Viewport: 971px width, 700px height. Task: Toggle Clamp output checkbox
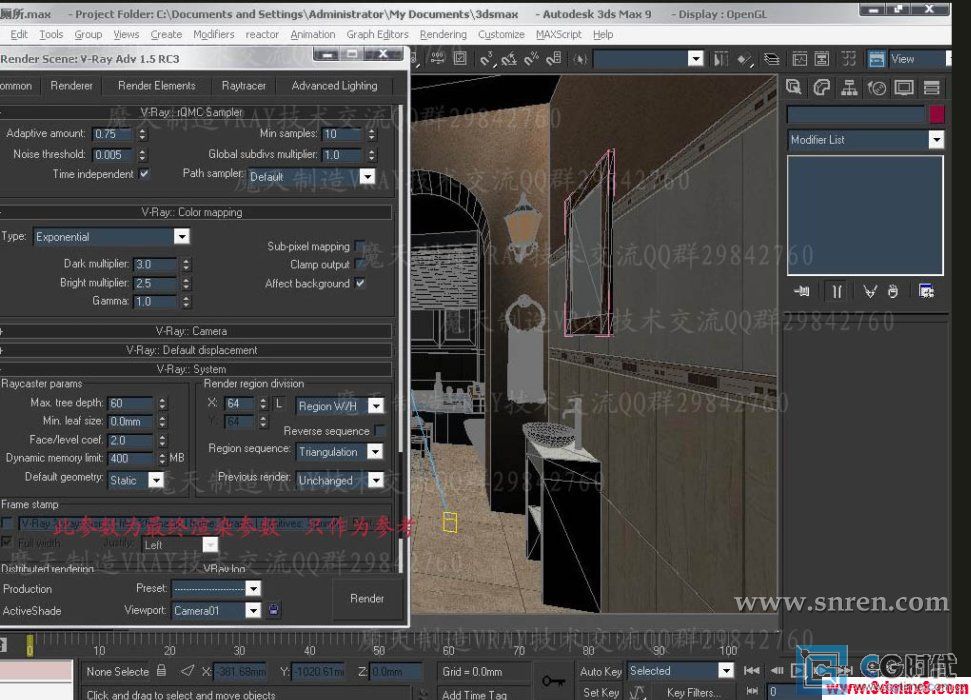360,265
